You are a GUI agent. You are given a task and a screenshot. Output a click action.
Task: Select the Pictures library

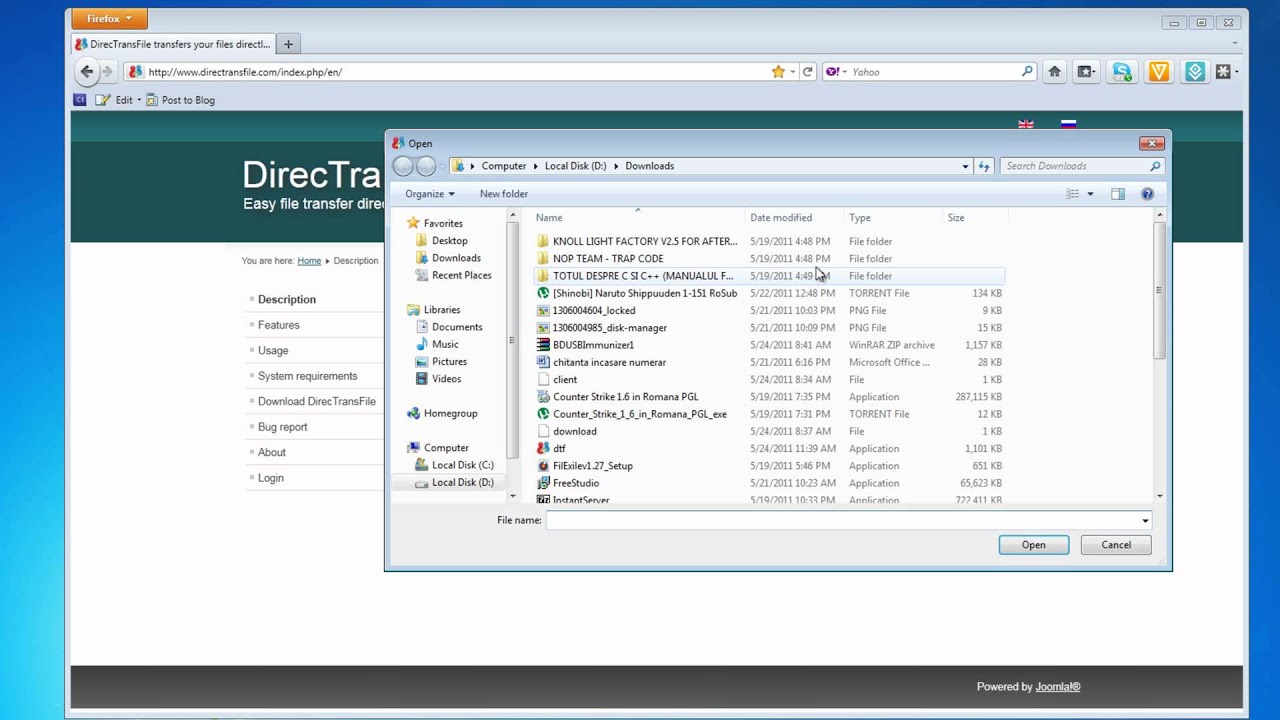point(449,362)
